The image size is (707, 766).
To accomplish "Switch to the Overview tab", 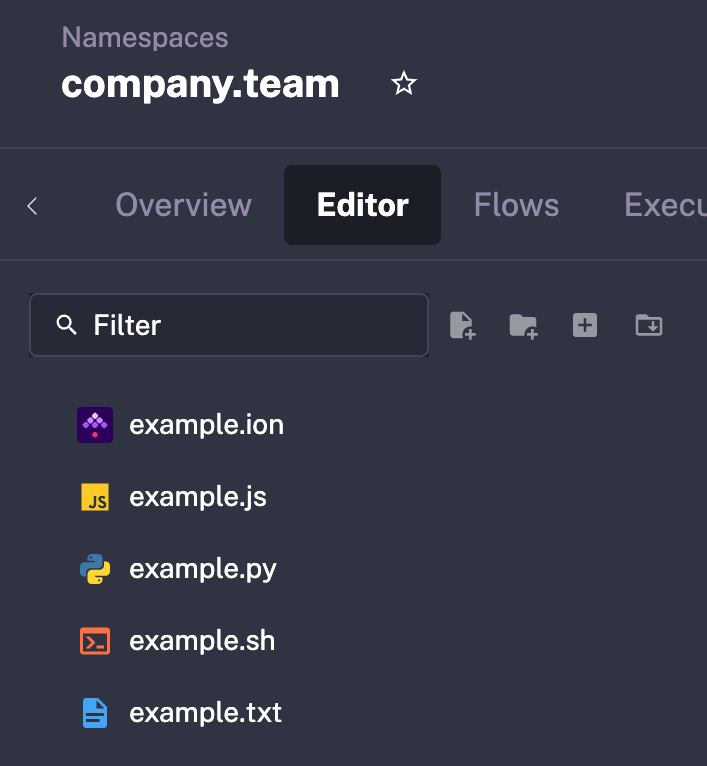I will [183, 205].
